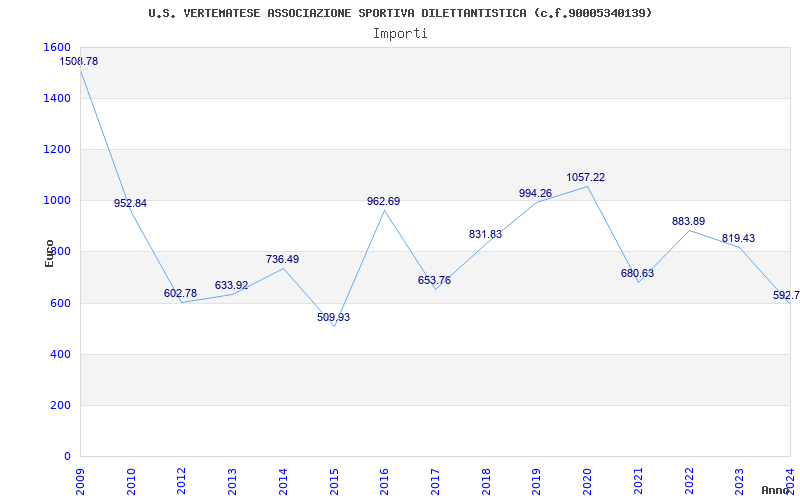Click the 1400 y-axis tick label
800x500 pixels.
pos(58,98)
